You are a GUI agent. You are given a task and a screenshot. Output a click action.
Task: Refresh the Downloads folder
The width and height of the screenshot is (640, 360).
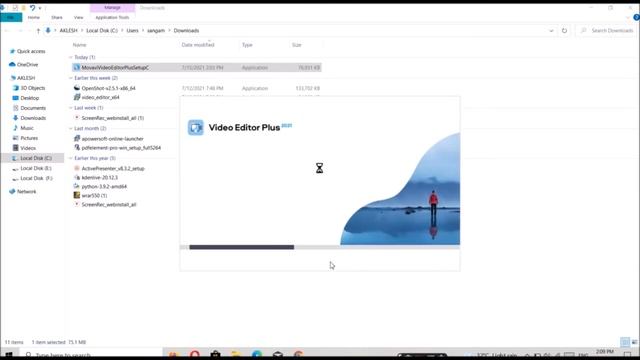point(564,31)
